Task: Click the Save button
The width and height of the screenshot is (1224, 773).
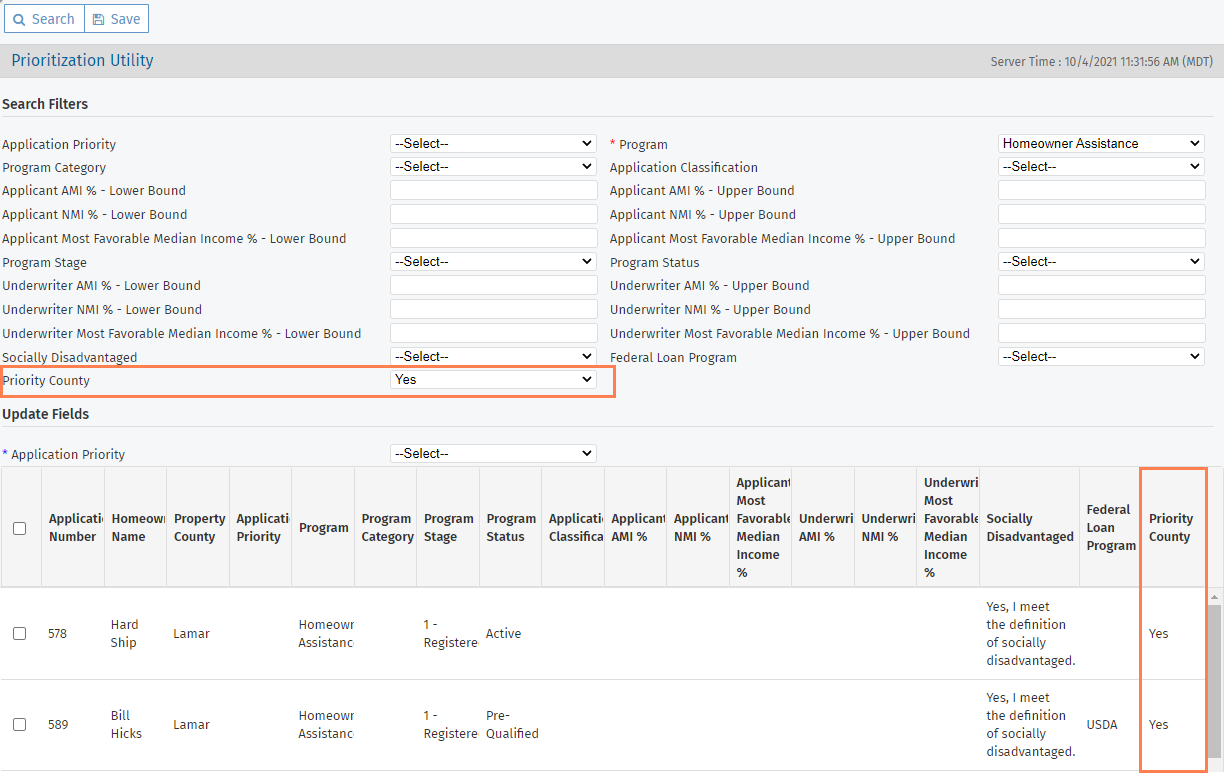Action: point(116,19)
